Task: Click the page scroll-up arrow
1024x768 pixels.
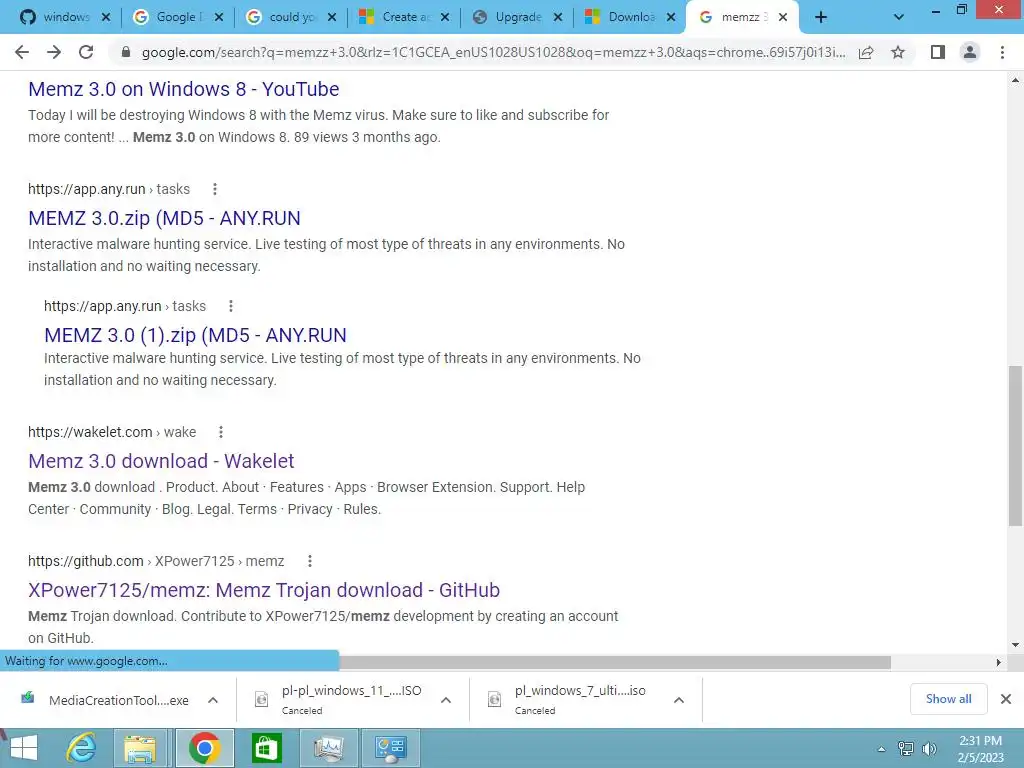Action: pyautogui.click(x=1015, y=80)
